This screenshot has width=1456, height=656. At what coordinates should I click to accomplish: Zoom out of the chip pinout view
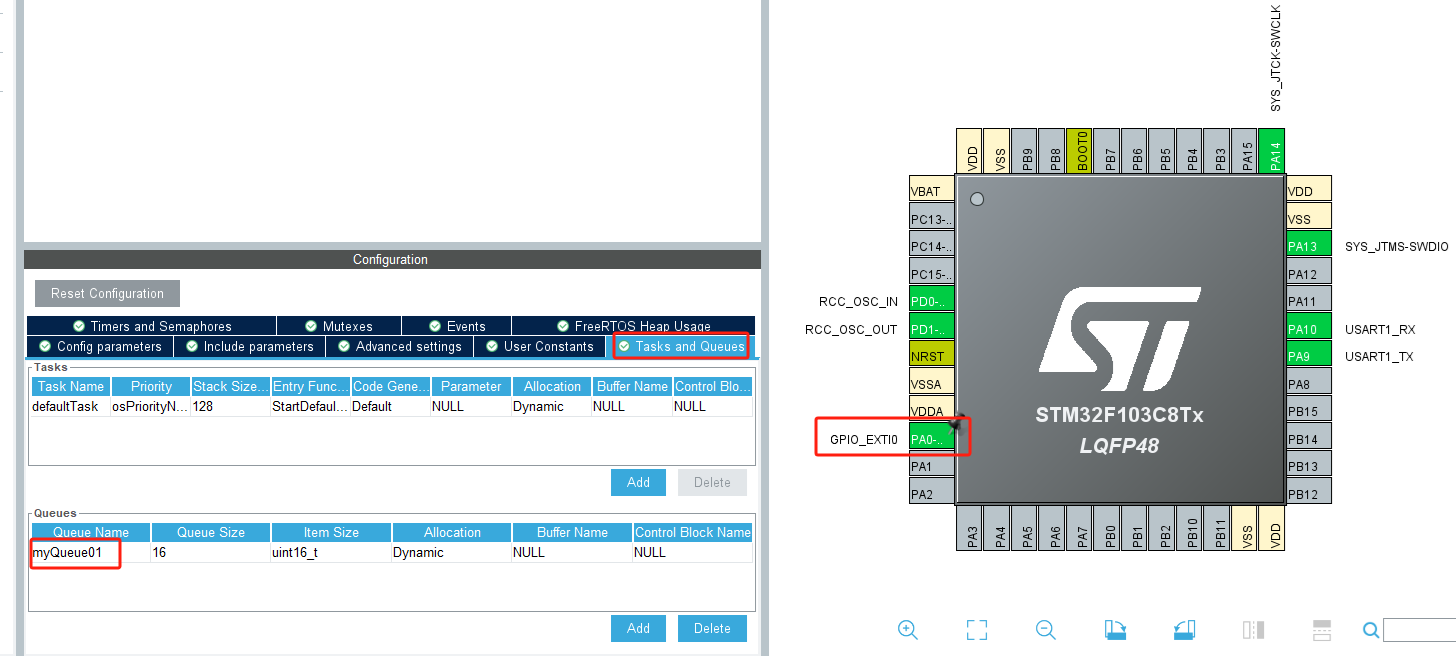[1046, 629]
